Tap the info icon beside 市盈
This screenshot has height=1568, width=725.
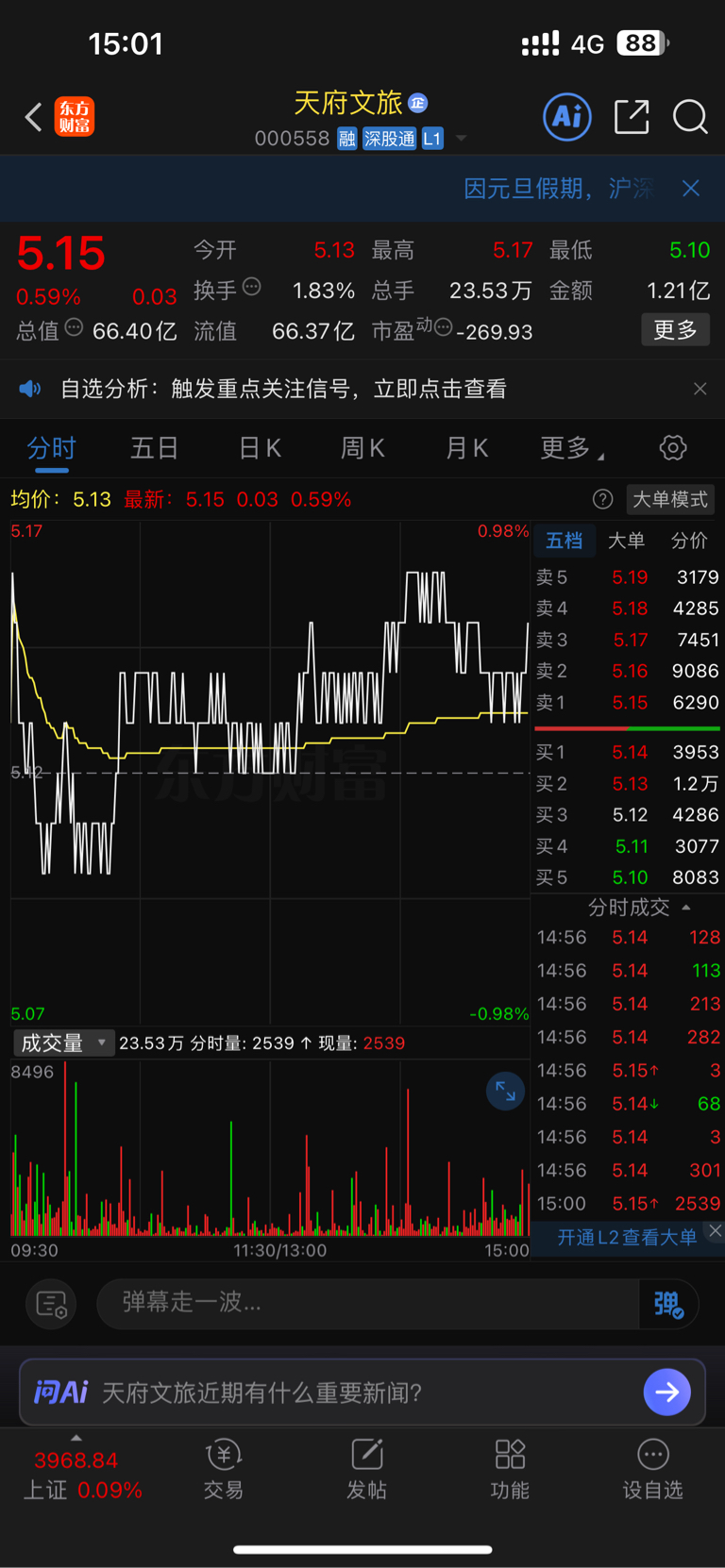443,327
